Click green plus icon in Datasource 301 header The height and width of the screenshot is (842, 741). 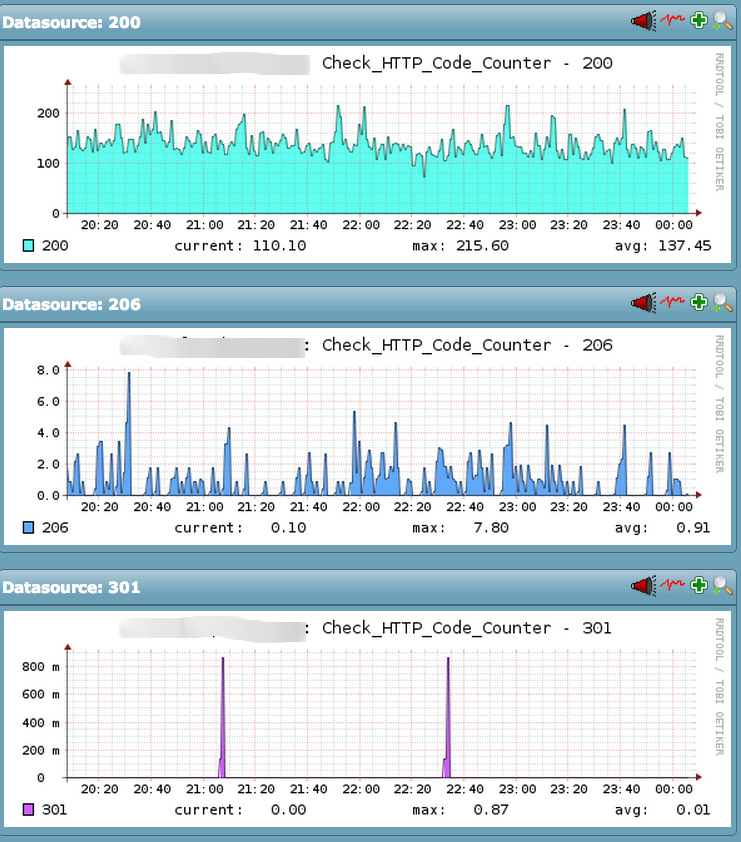(x=699, y=585)
